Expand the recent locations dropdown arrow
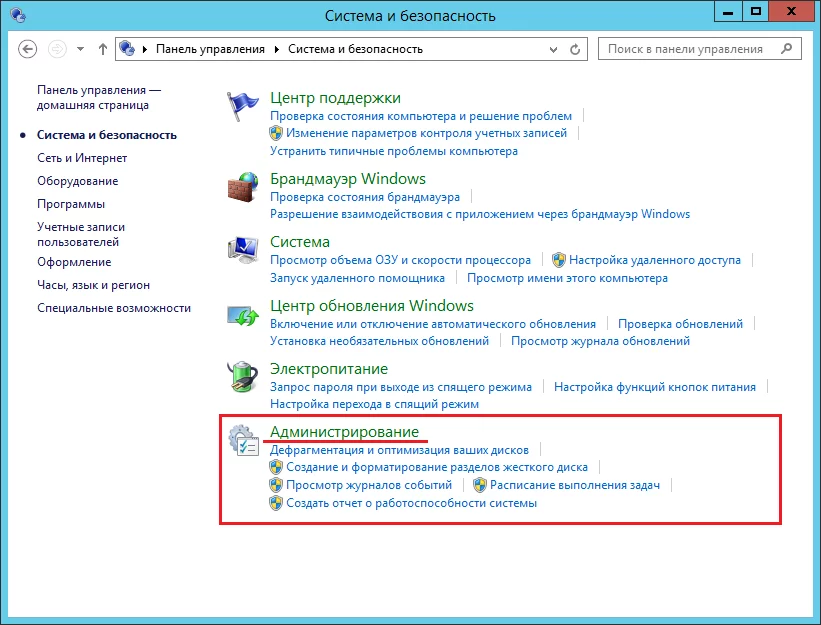 [80, 49]
